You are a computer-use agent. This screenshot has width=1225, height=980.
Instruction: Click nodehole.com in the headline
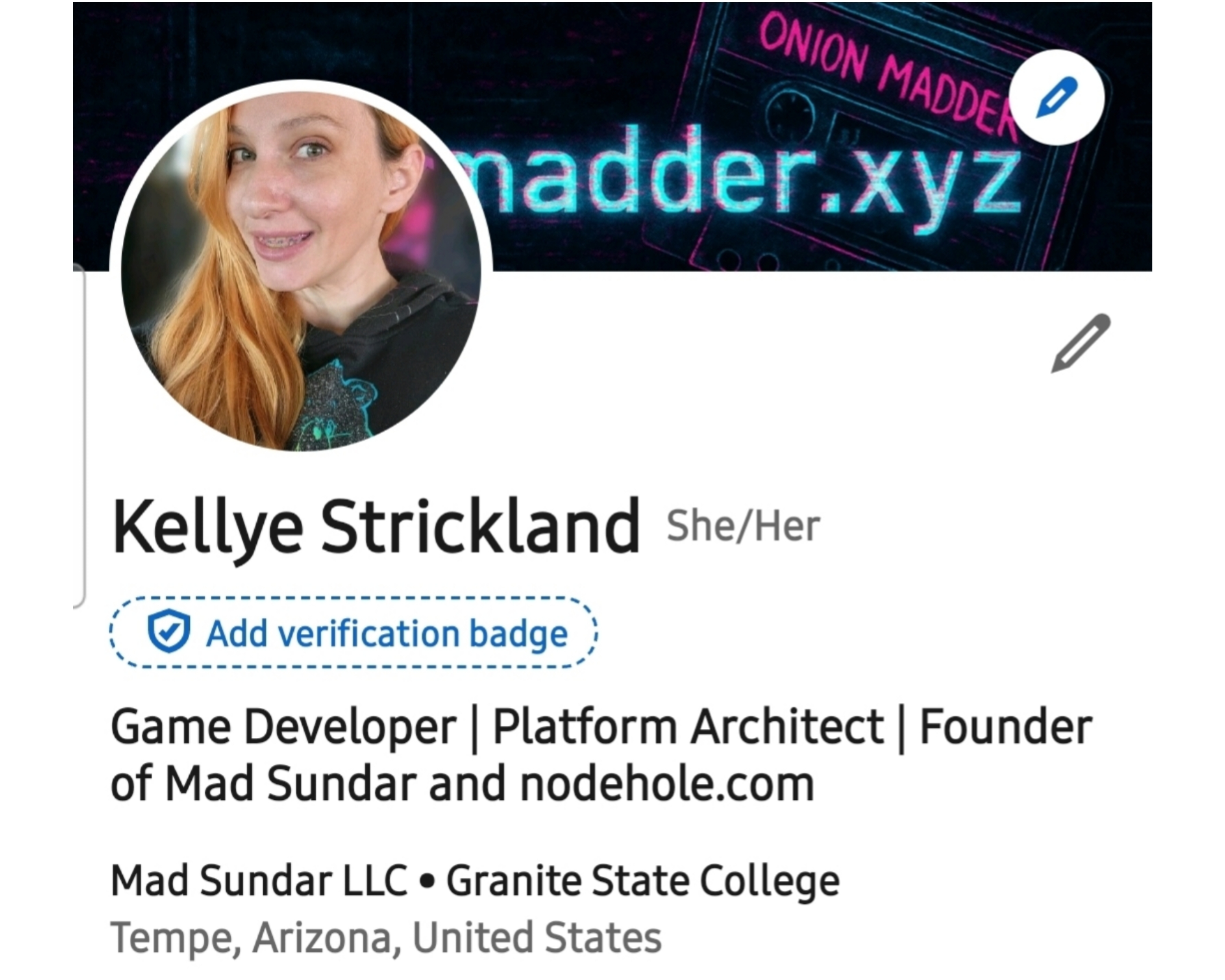tap(667, 784)
